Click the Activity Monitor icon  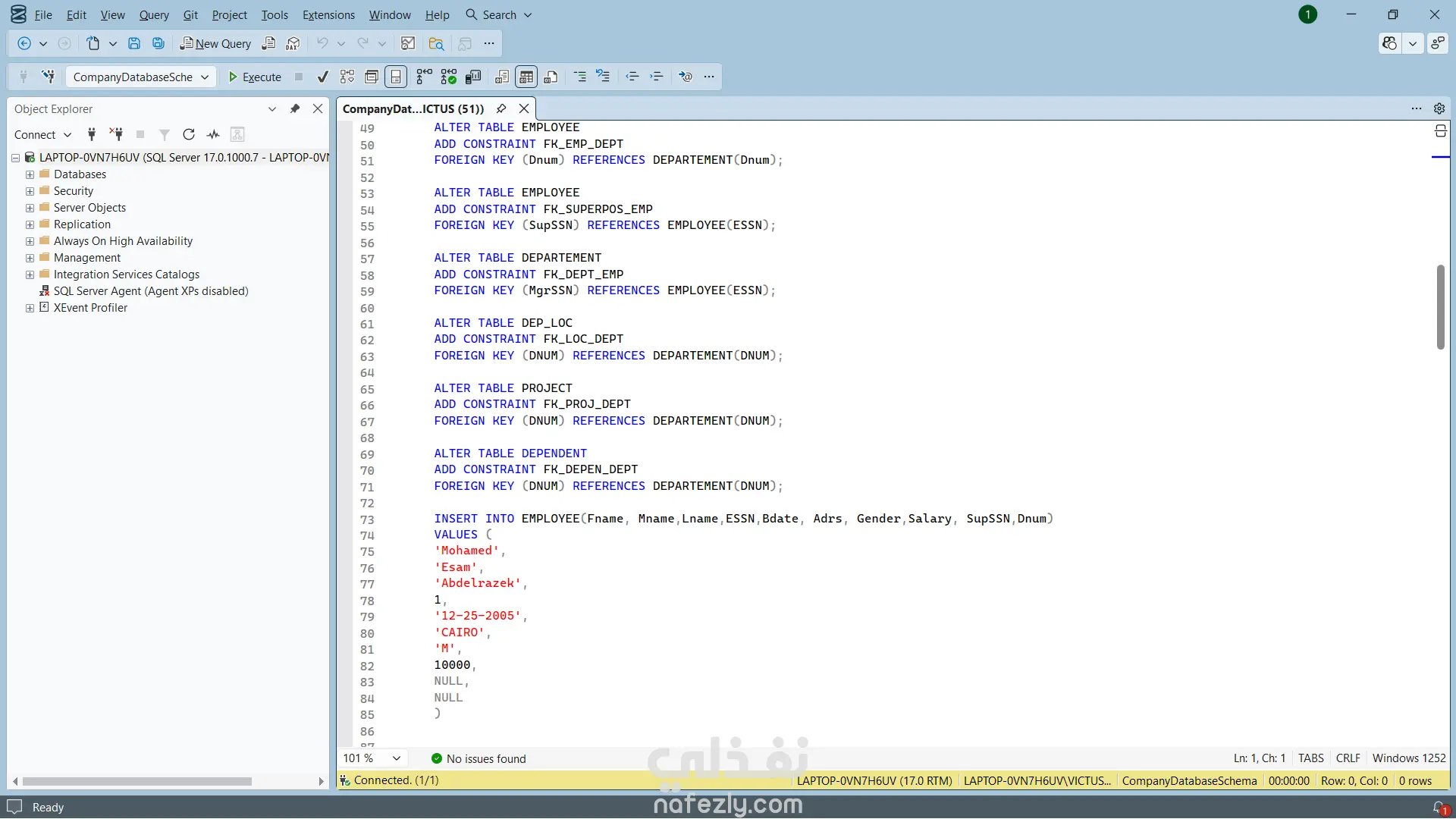tap(408, 44)
